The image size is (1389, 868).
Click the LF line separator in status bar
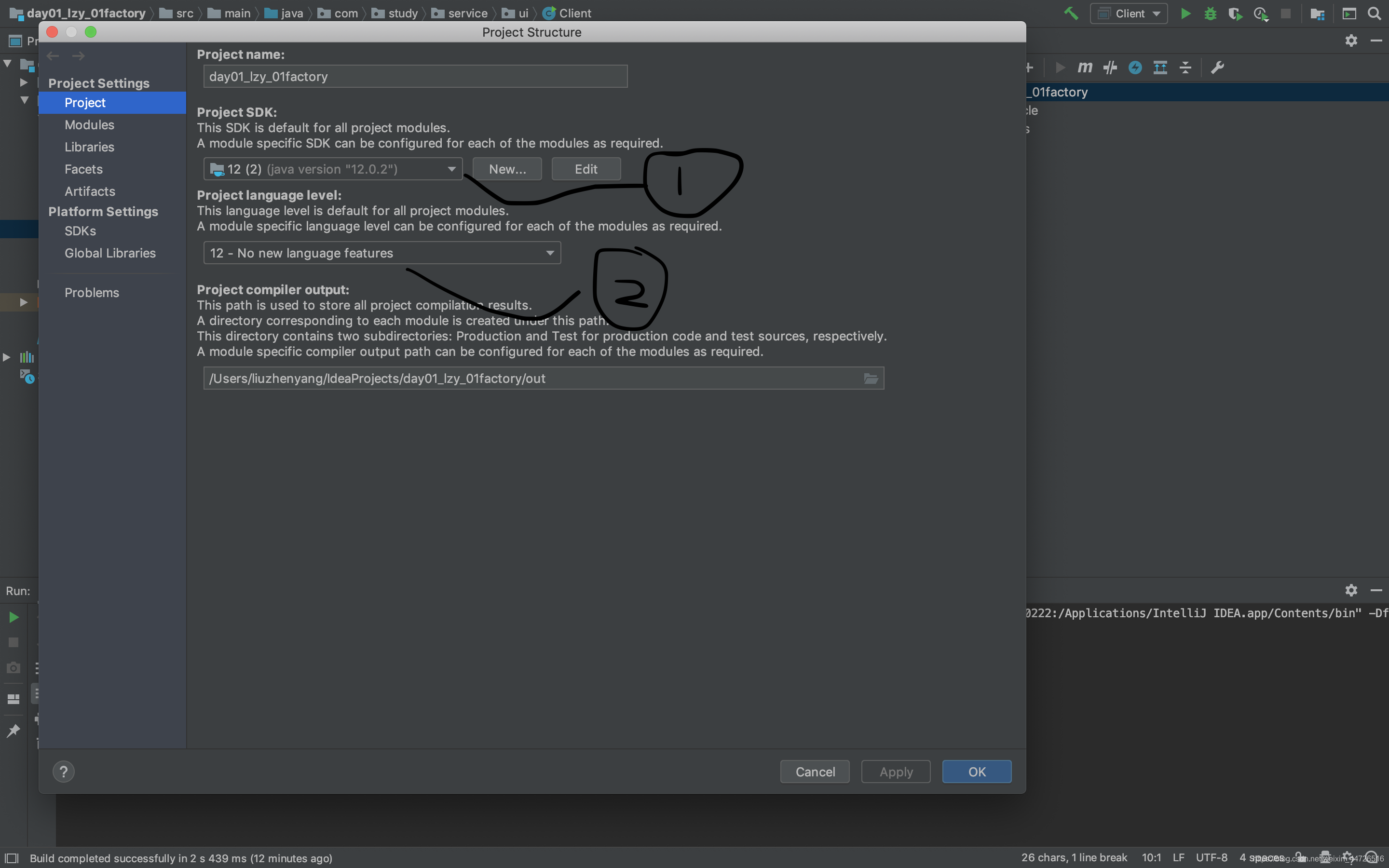click(1178, 858)
